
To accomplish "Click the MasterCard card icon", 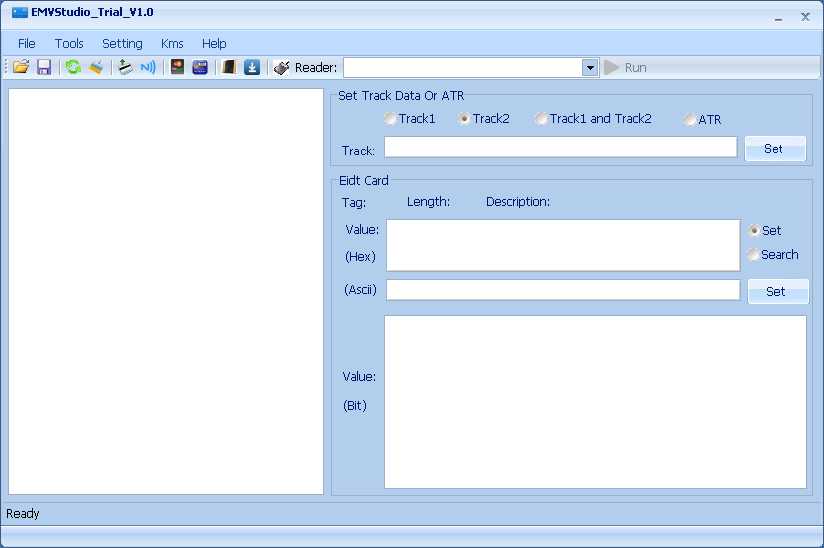I will coord(177,67).
